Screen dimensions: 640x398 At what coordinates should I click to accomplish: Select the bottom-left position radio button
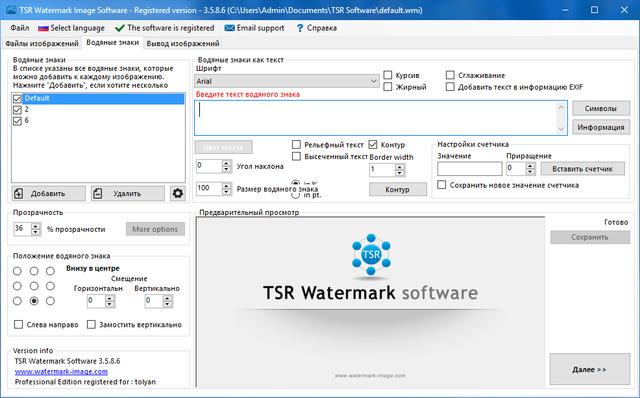click(17, 301)
